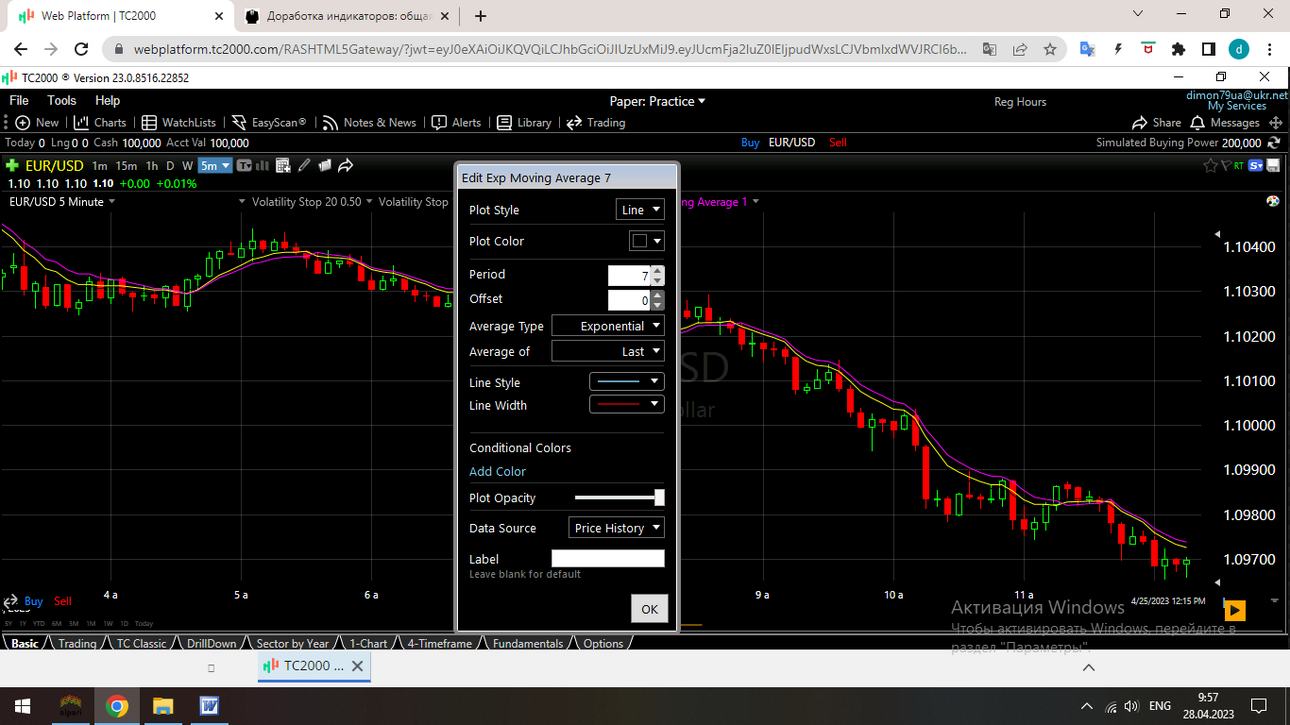This screenshot has width=1290, height=725.
Task: Click the Add Color link
Action: pyautogui.click(x=497, y=471)
